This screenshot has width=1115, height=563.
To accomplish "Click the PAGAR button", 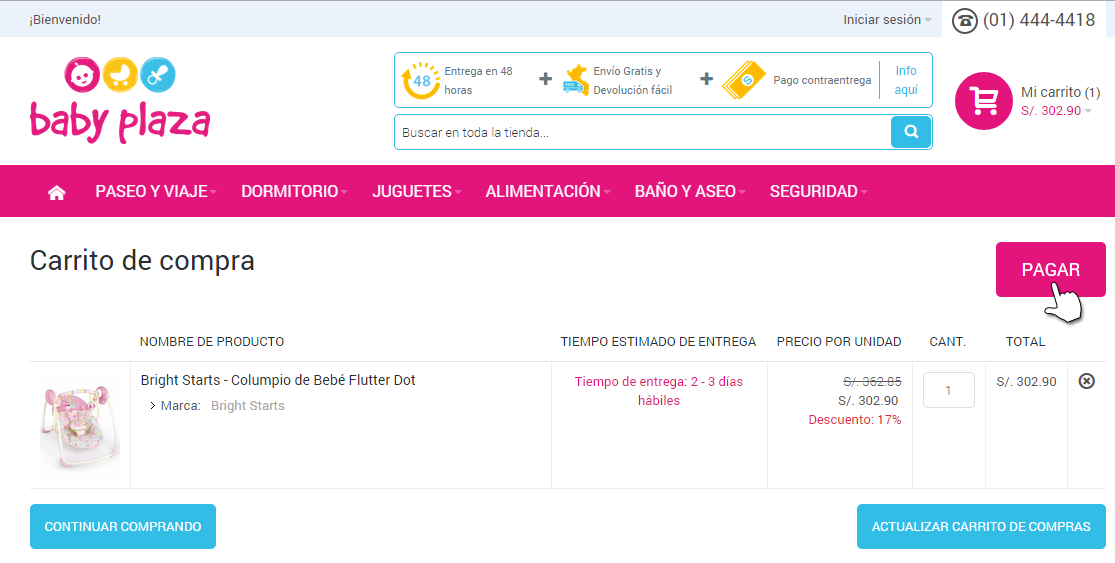I will tap(1050, 269).
